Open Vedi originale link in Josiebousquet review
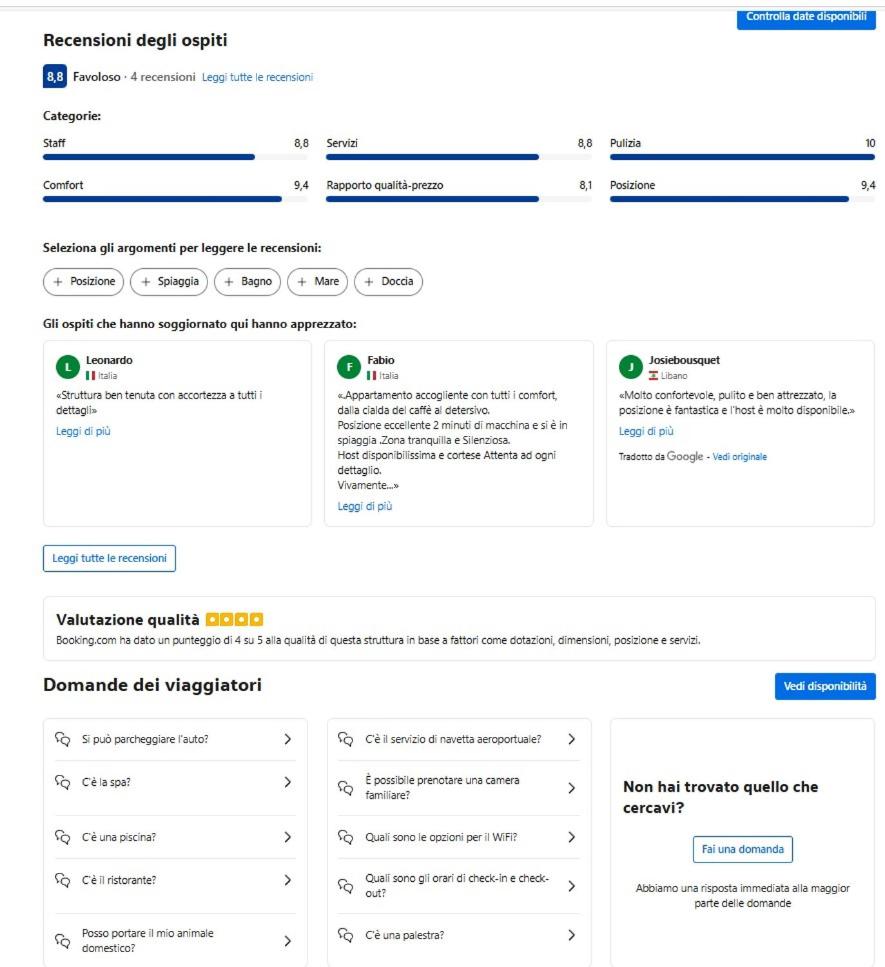This screenshot has width=885, height=967. click(739, 457)
